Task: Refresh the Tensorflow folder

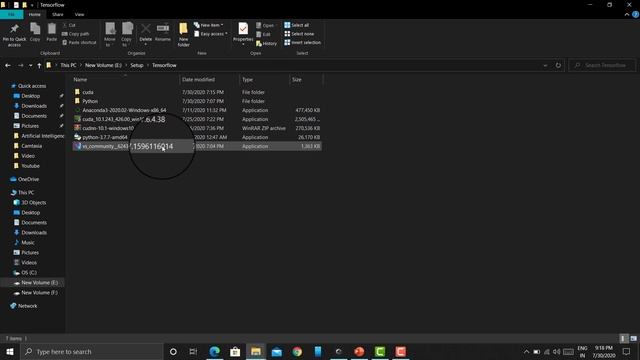Action: [558, 65]
